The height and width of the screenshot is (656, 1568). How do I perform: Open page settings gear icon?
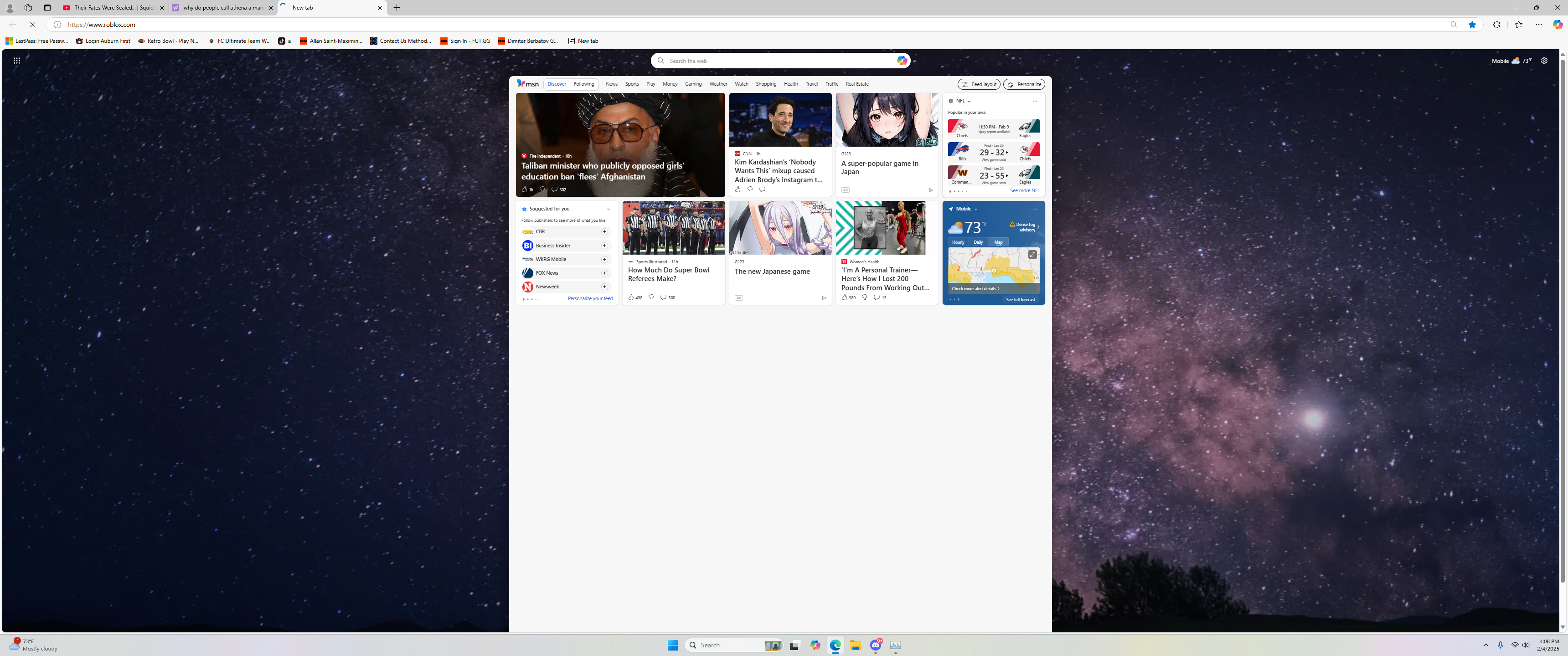click(x=1544, y=61)
